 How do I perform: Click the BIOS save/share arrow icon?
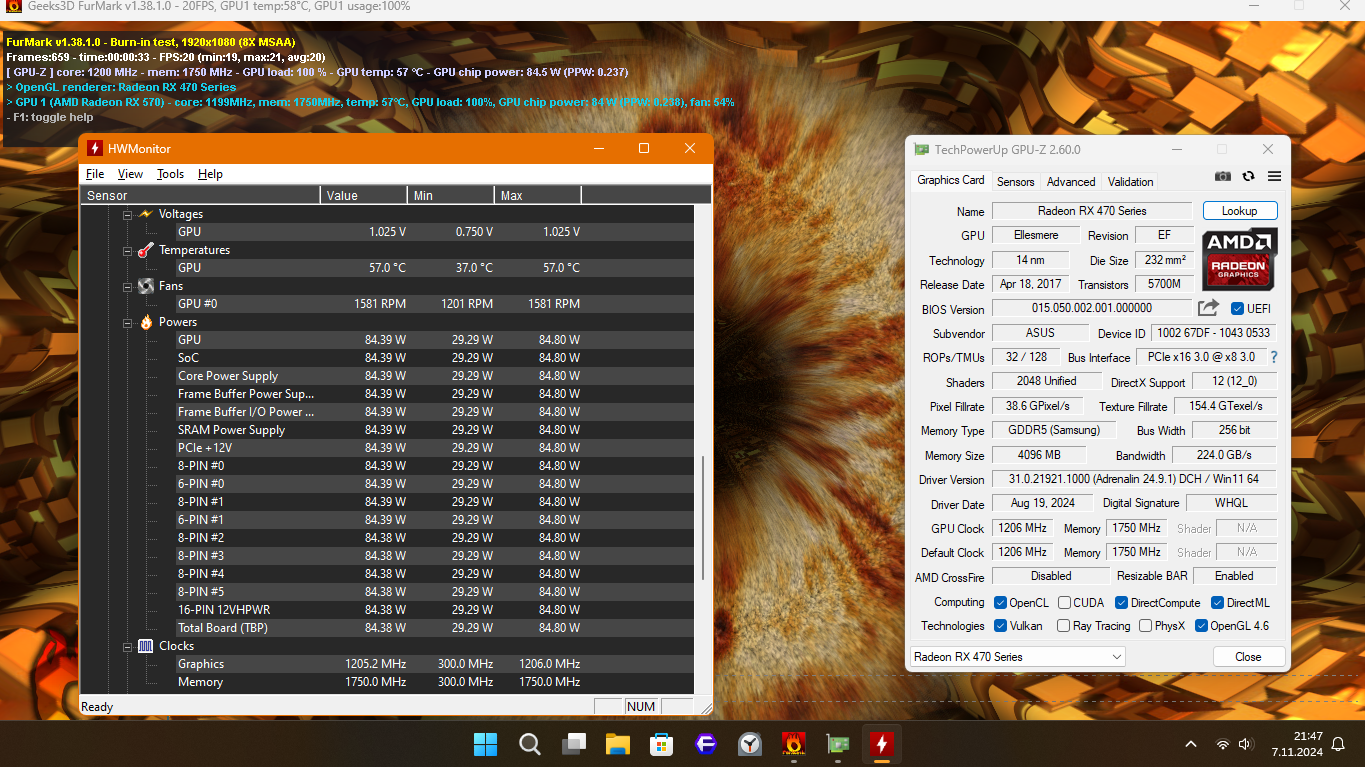click(x=1208, y=308)
